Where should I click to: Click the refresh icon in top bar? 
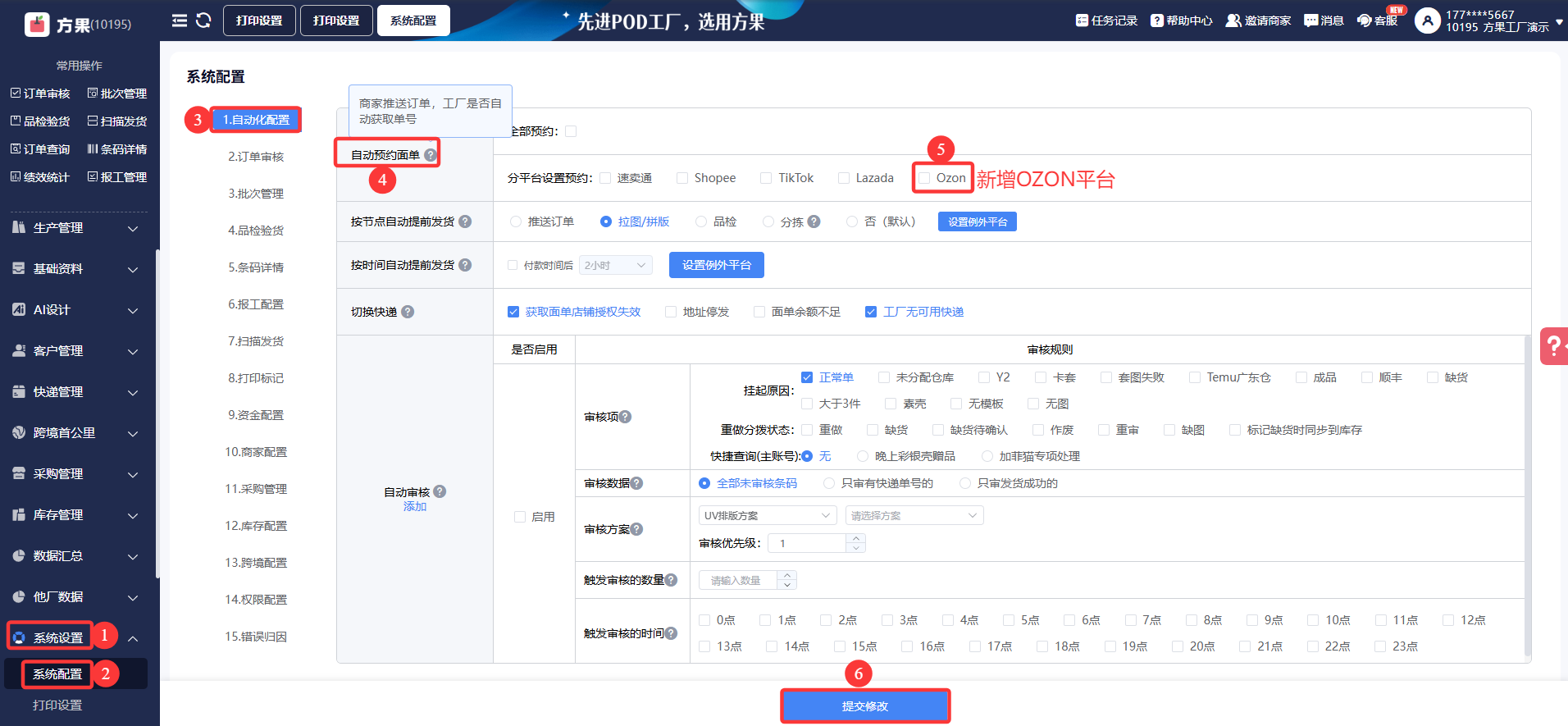pyautogui.click(x=203, y=21)
